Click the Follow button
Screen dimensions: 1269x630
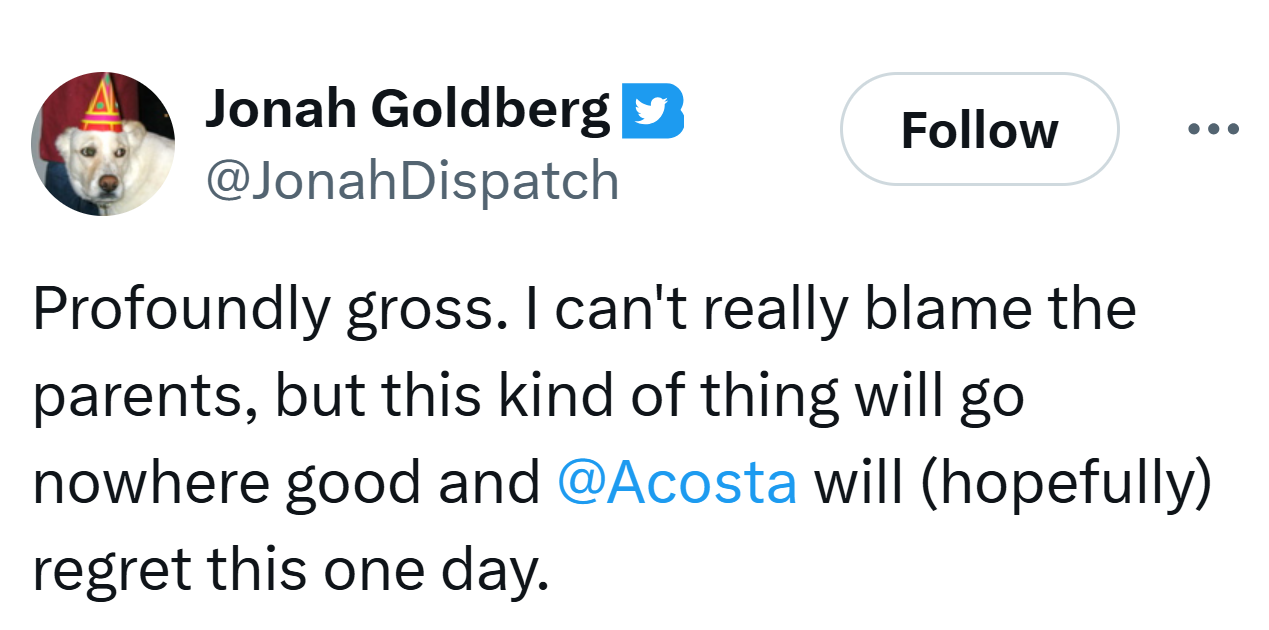pyautogui.click(x=979, y=130)
